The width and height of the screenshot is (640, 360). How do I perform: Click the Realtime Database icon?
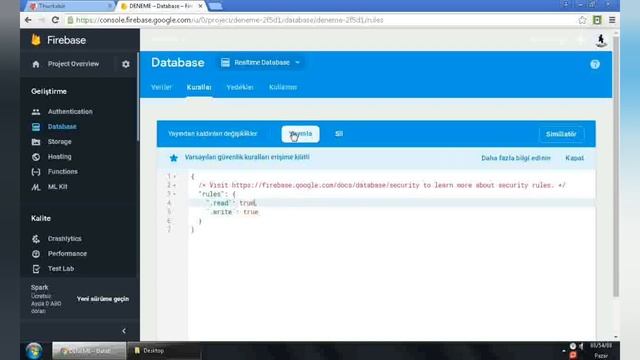tap(225, 62)
